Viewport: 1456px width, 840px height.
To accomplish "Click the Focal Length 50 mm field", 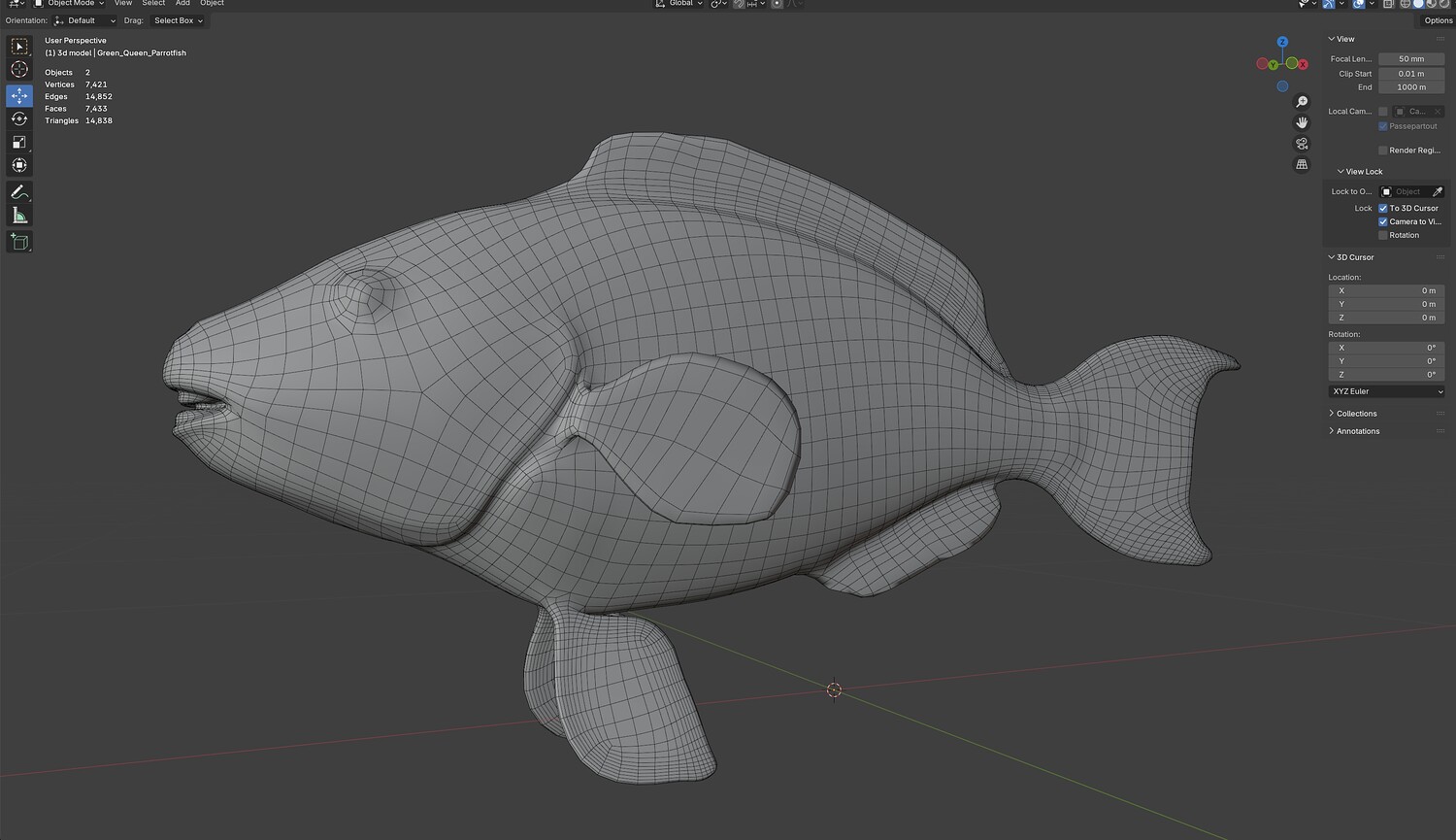I will click(1411, 59).
